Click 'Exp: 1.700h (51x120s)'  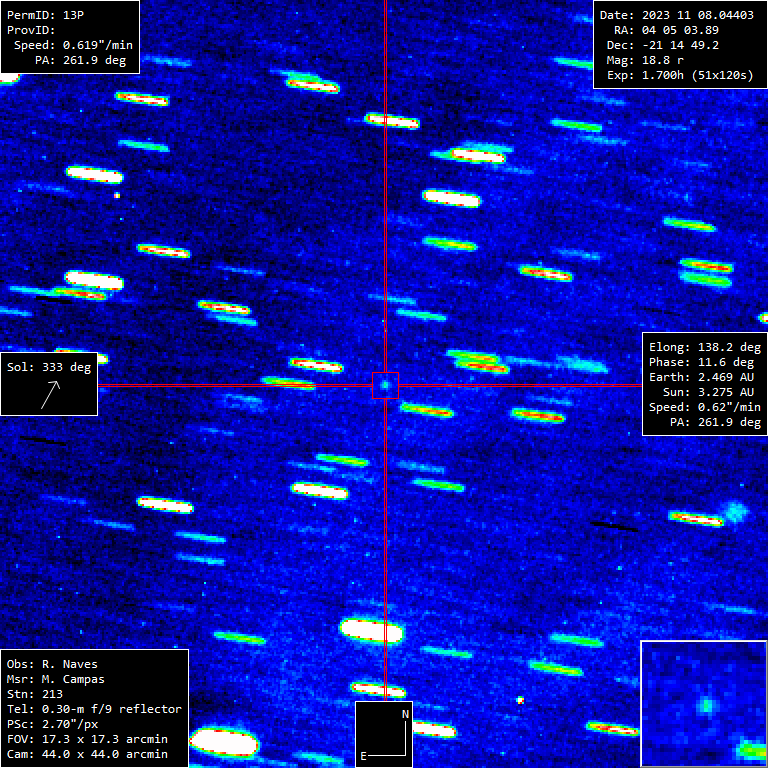[680, 75]
